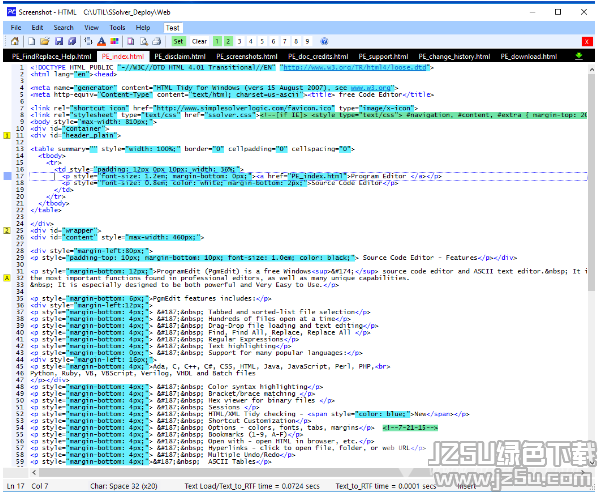Toggle bookmark number 7 in the toolbar

pyautogui.click(x=285, y=41)
